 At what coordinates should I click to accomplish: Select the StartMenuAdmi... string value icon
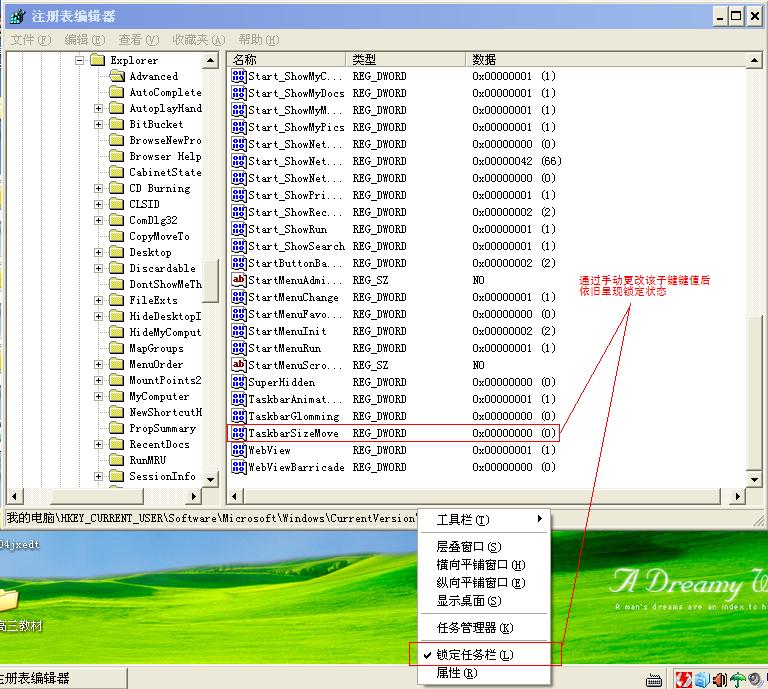[x=239, y=280]
